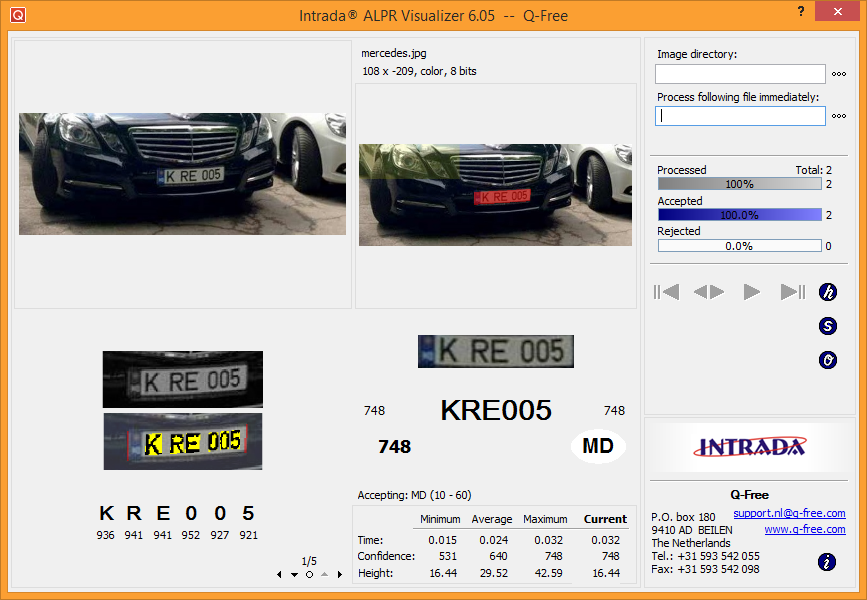Click character confidence value 952
This screenshot has width=867, height=600.
(x=191, y=535)
